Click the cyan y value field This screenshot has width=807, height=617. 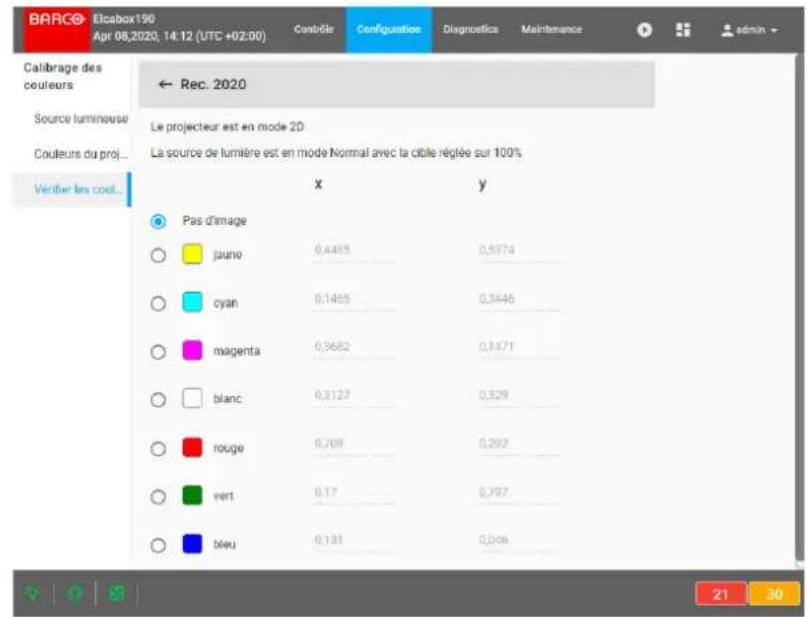519,299
